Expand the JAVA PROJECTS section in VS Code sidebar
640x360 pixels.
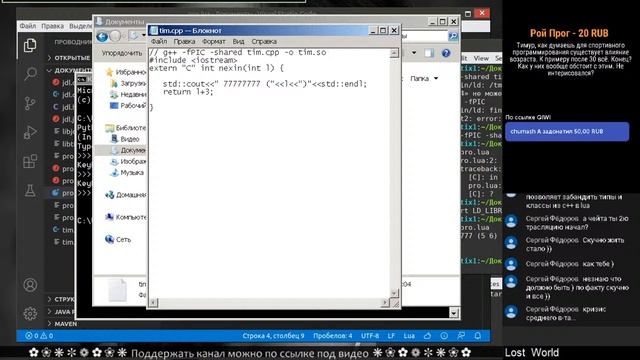[61, 311]
